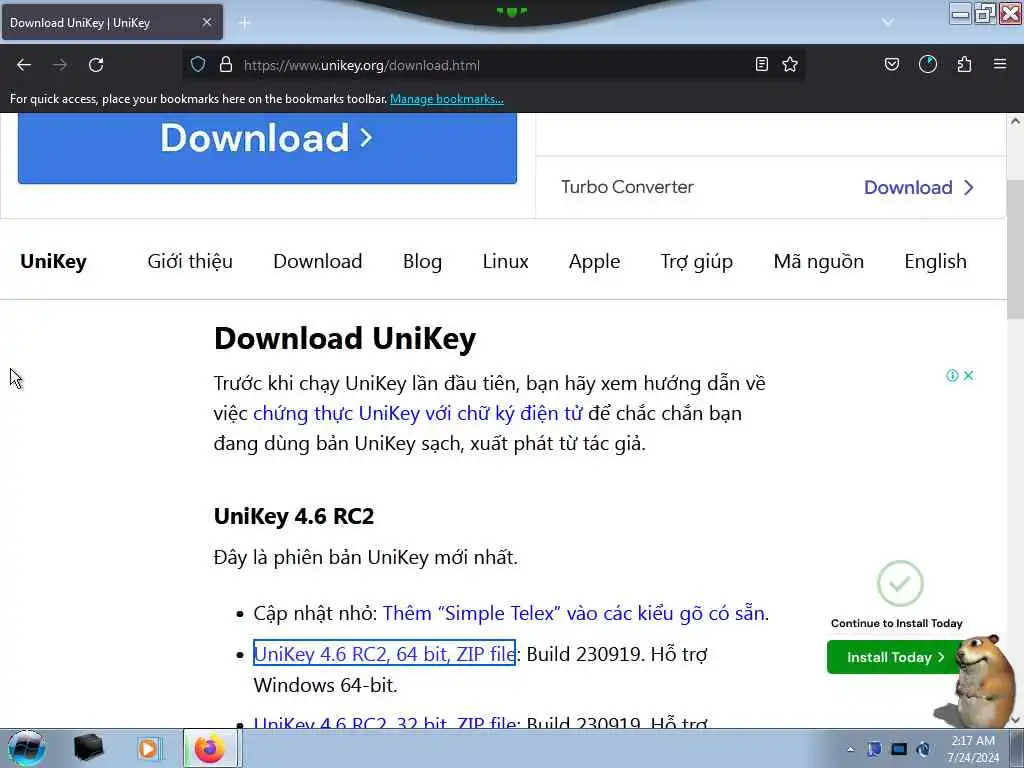Open the Linux navigation item
Image resolution: width=1024 pixels, height=768 pixels.
(x=505, y=261)
